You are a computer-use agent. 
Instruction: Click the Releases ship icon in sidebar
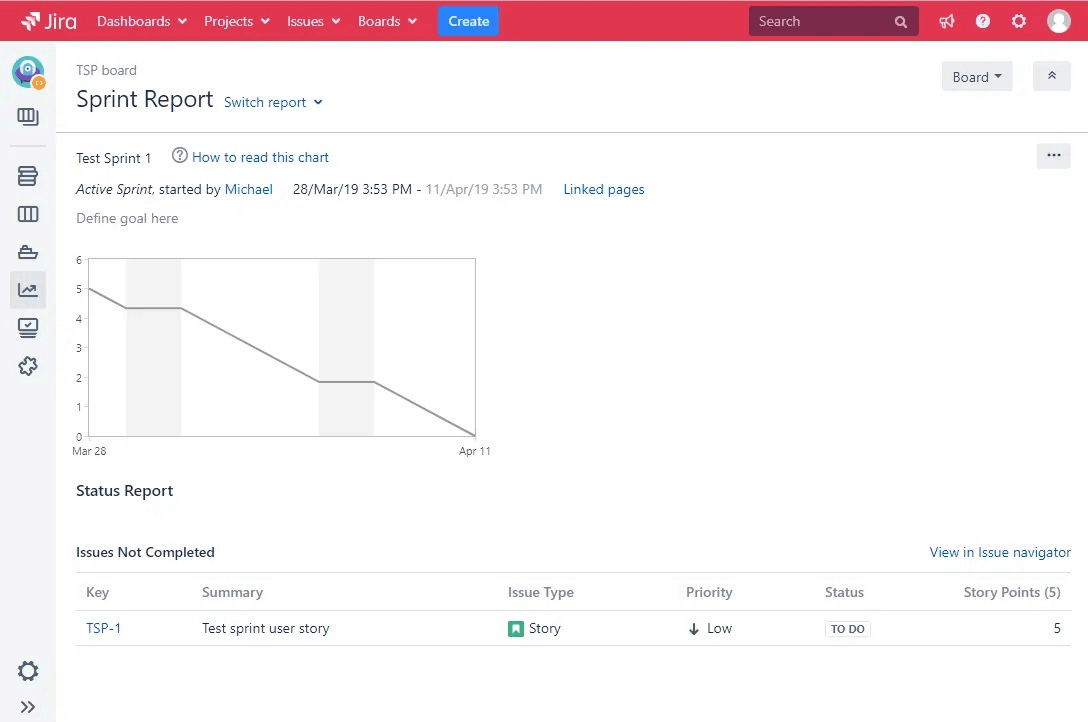tap(27, 251)
